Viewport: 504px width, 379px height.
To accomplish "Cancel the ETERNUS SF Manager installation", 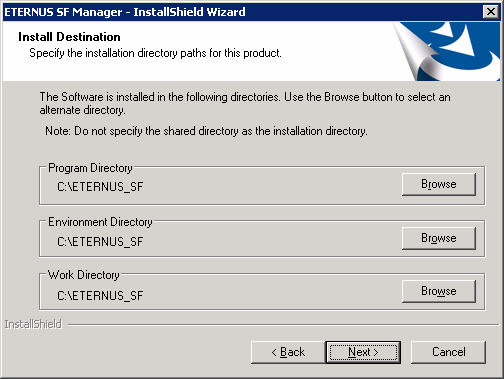I will click(448, 352).
